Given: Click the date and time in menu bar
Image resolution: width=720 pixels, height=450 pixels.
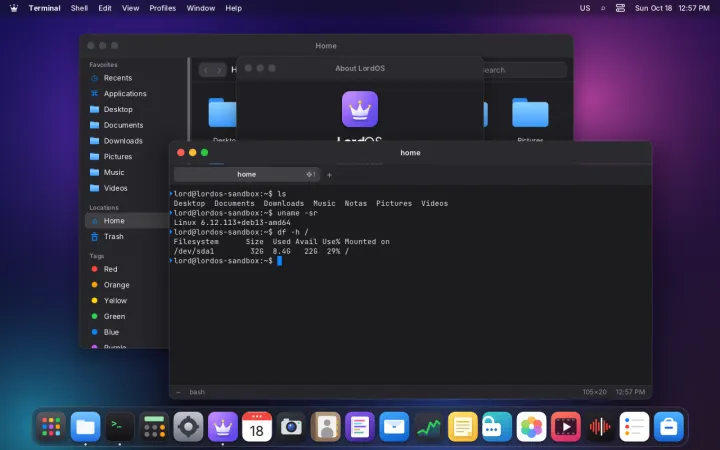Looking at the screenshot, I should (672, 8).
